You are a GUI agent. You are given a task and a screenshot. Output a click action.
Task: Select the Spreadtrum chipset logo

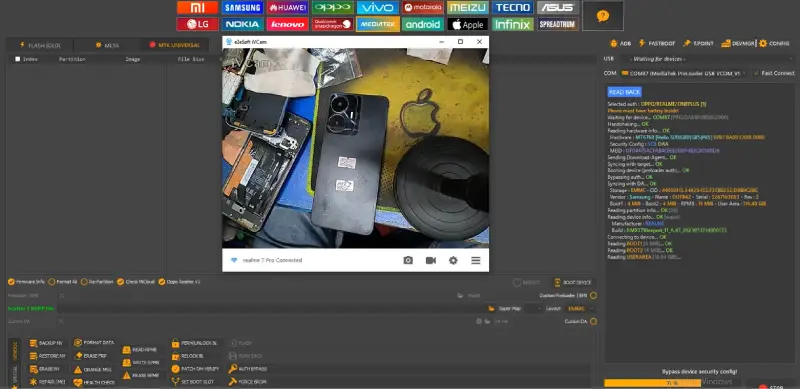558,24
